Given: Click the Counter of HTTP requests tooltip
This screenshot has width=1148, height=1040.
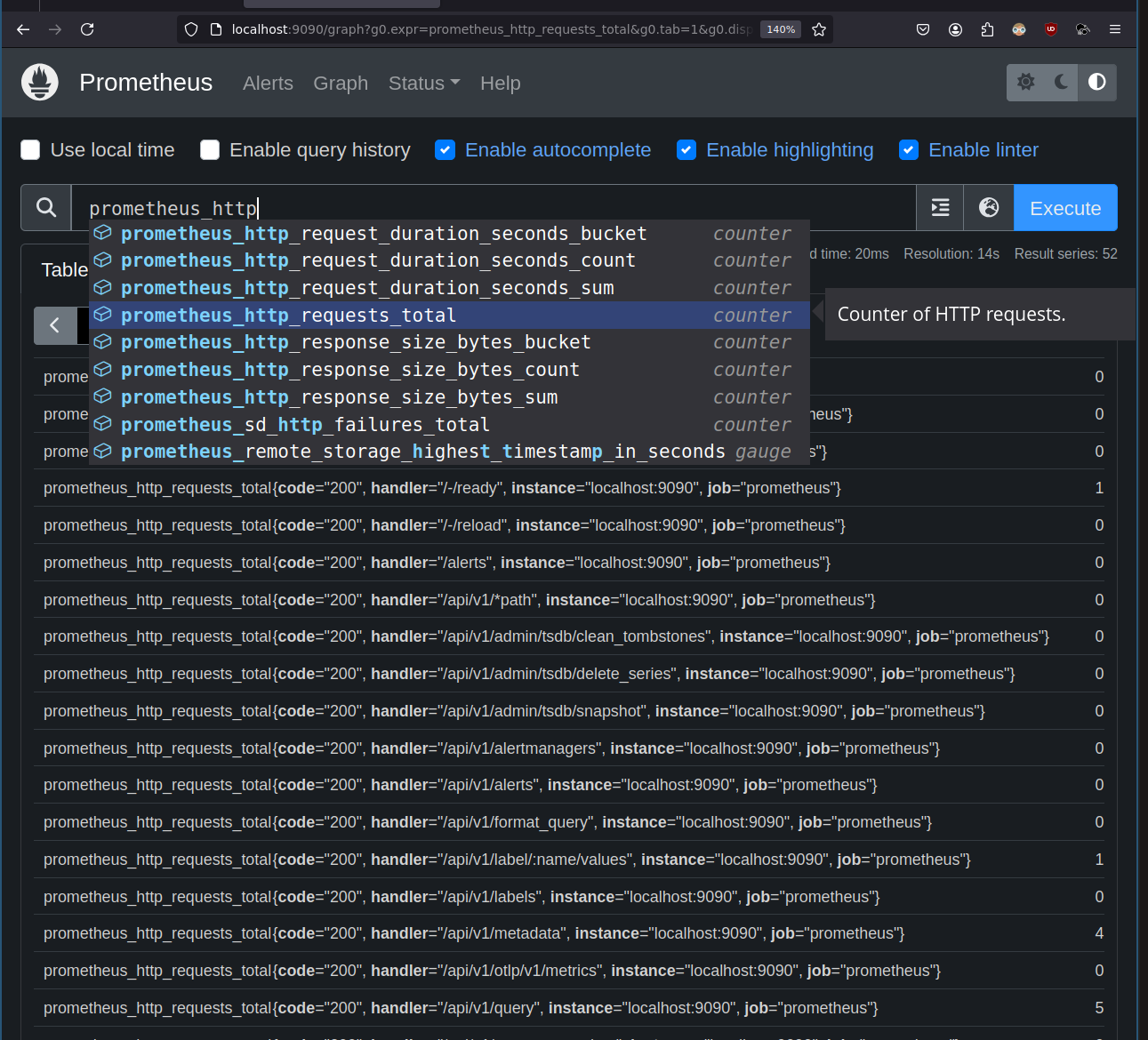Looking at the screenshot, I should (x=980, y=314).
